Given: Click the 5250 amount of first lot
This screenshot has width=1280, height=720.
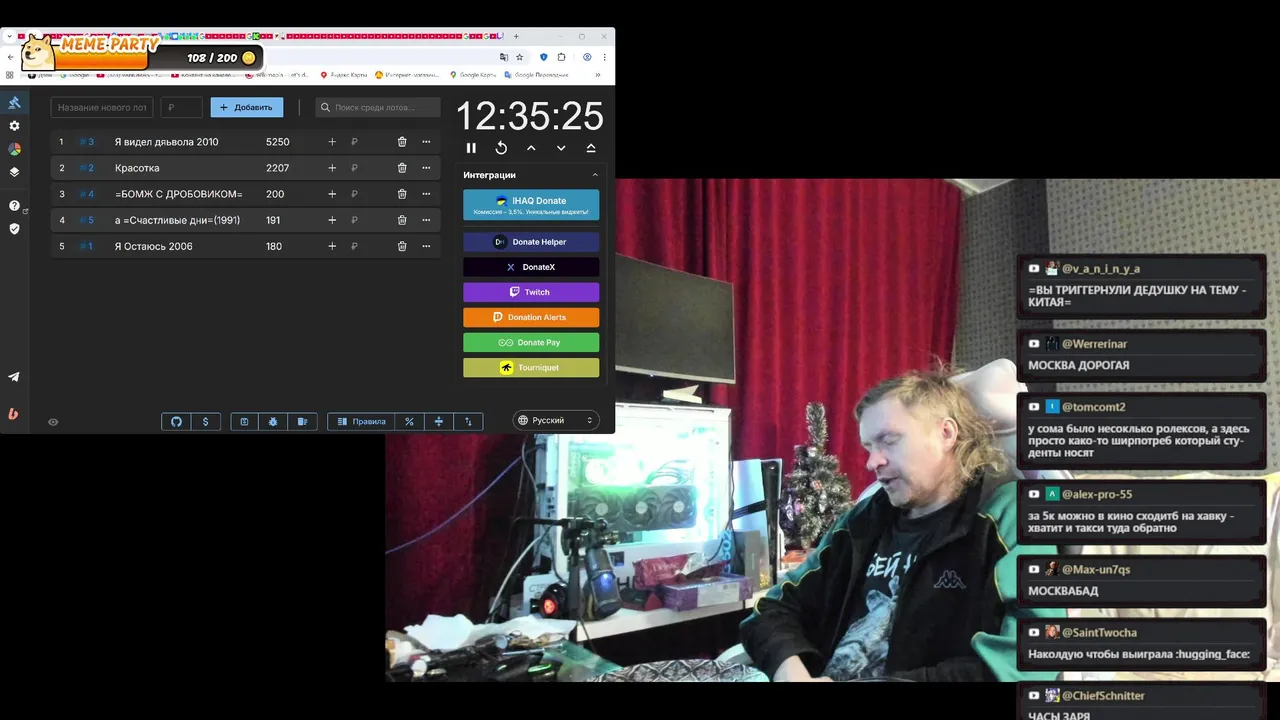Looking at the screenshot, I should [278, 142].
